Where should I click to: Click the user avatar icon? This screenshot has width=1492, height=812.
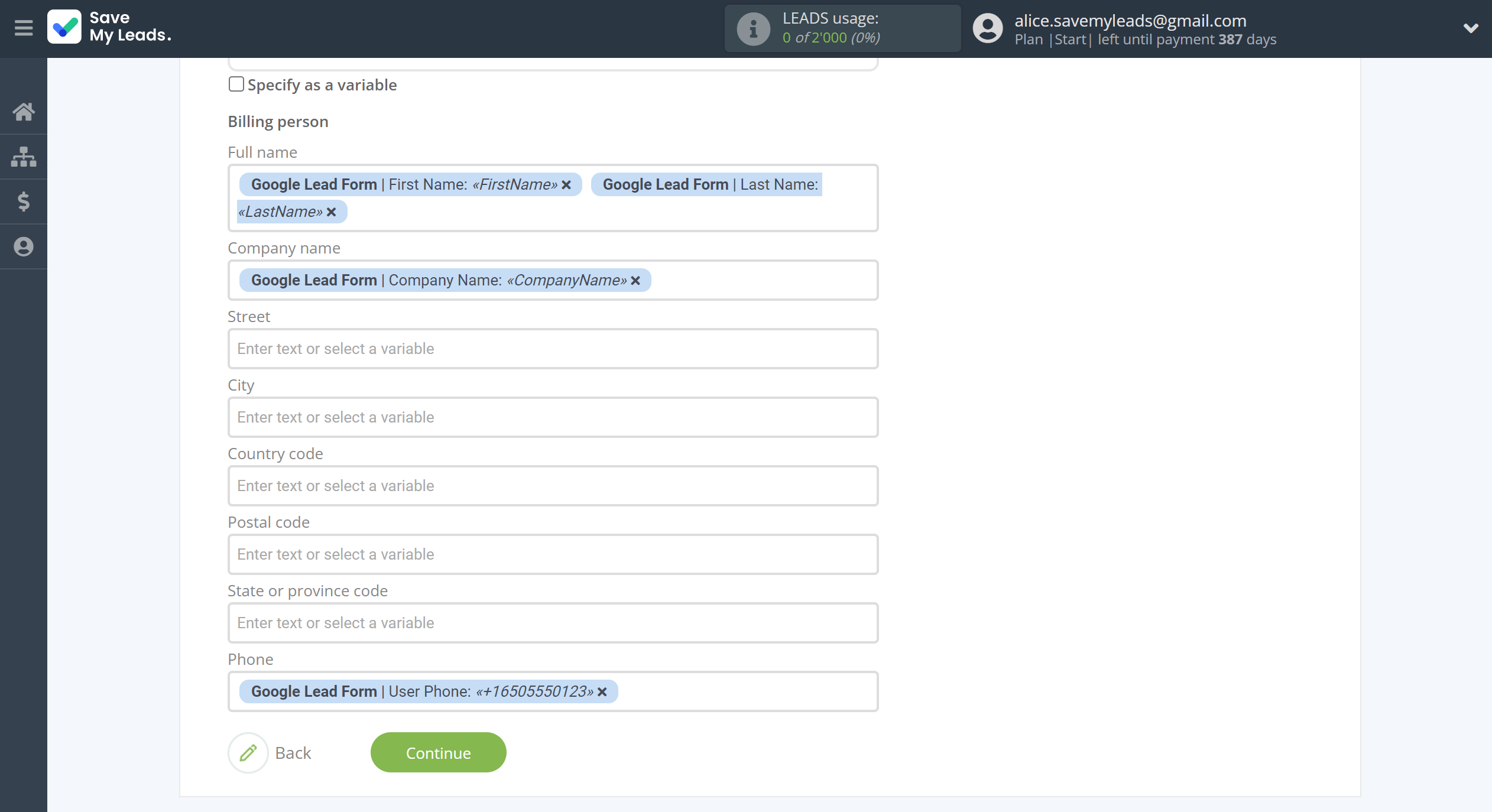pyautogui.click(x=987, y=28)
